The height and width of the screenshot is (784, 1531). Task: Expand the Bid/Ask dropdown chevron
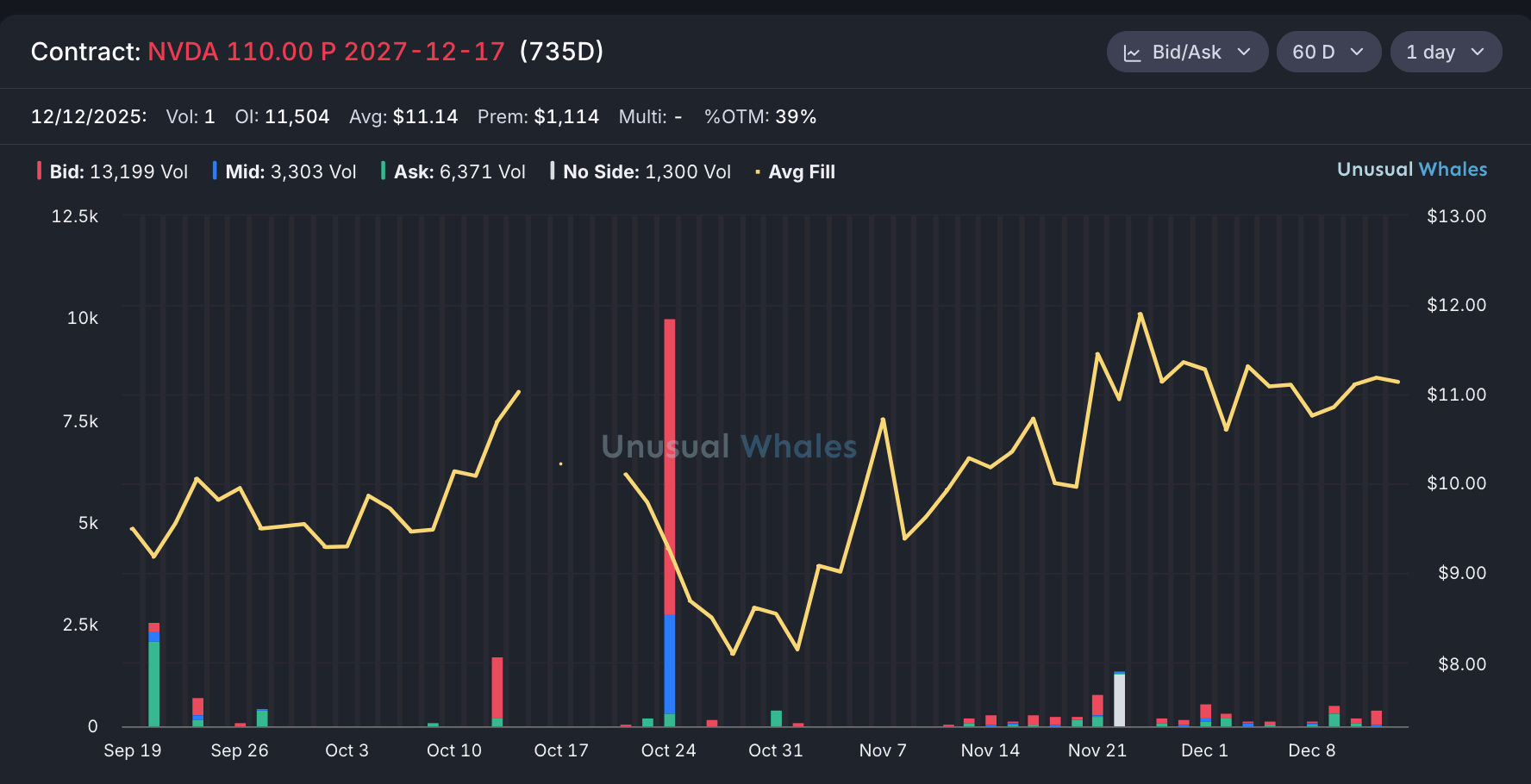1244,53
